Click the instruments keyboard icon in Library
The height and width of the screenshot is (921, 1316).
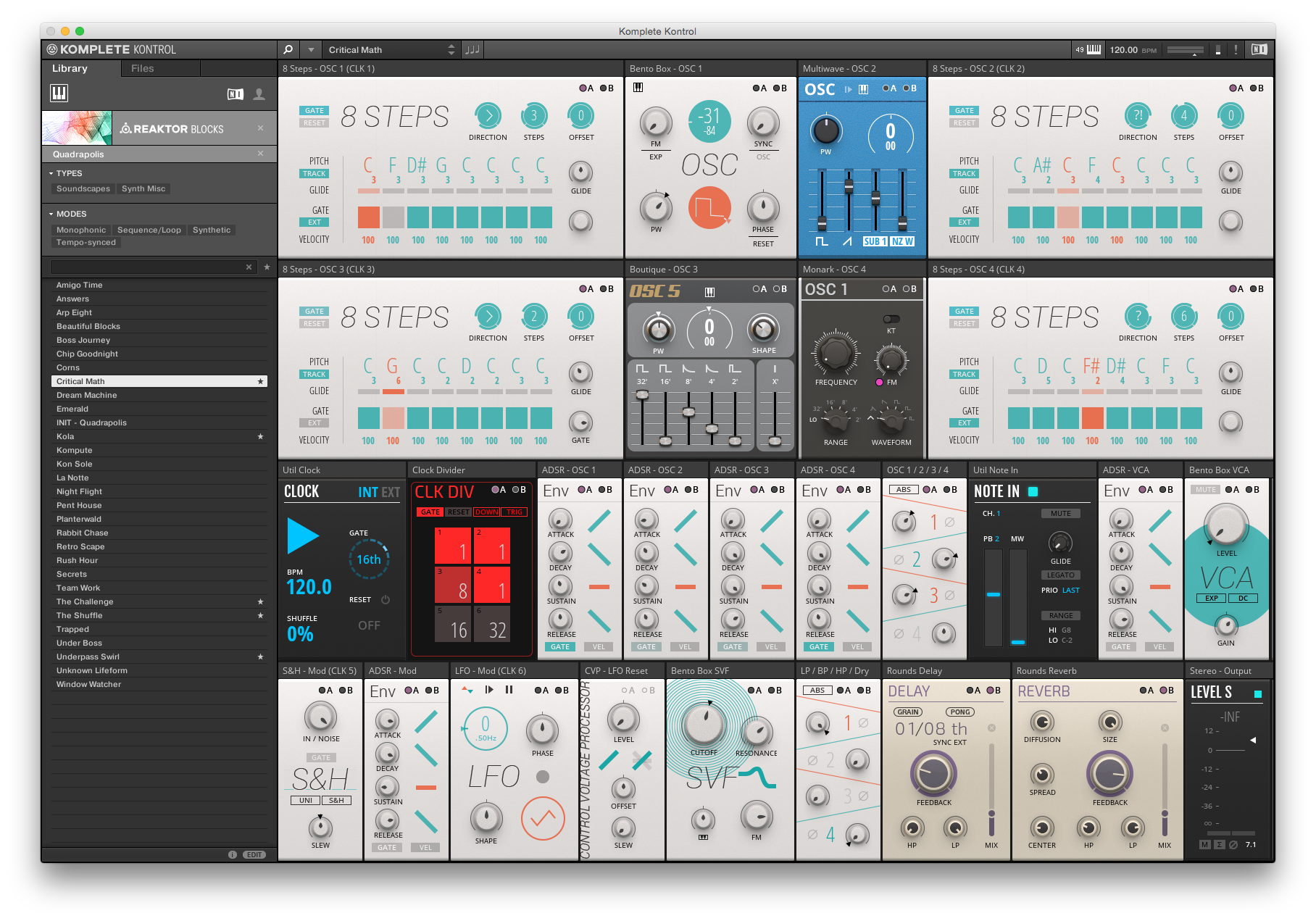click(x=59, y=93)
